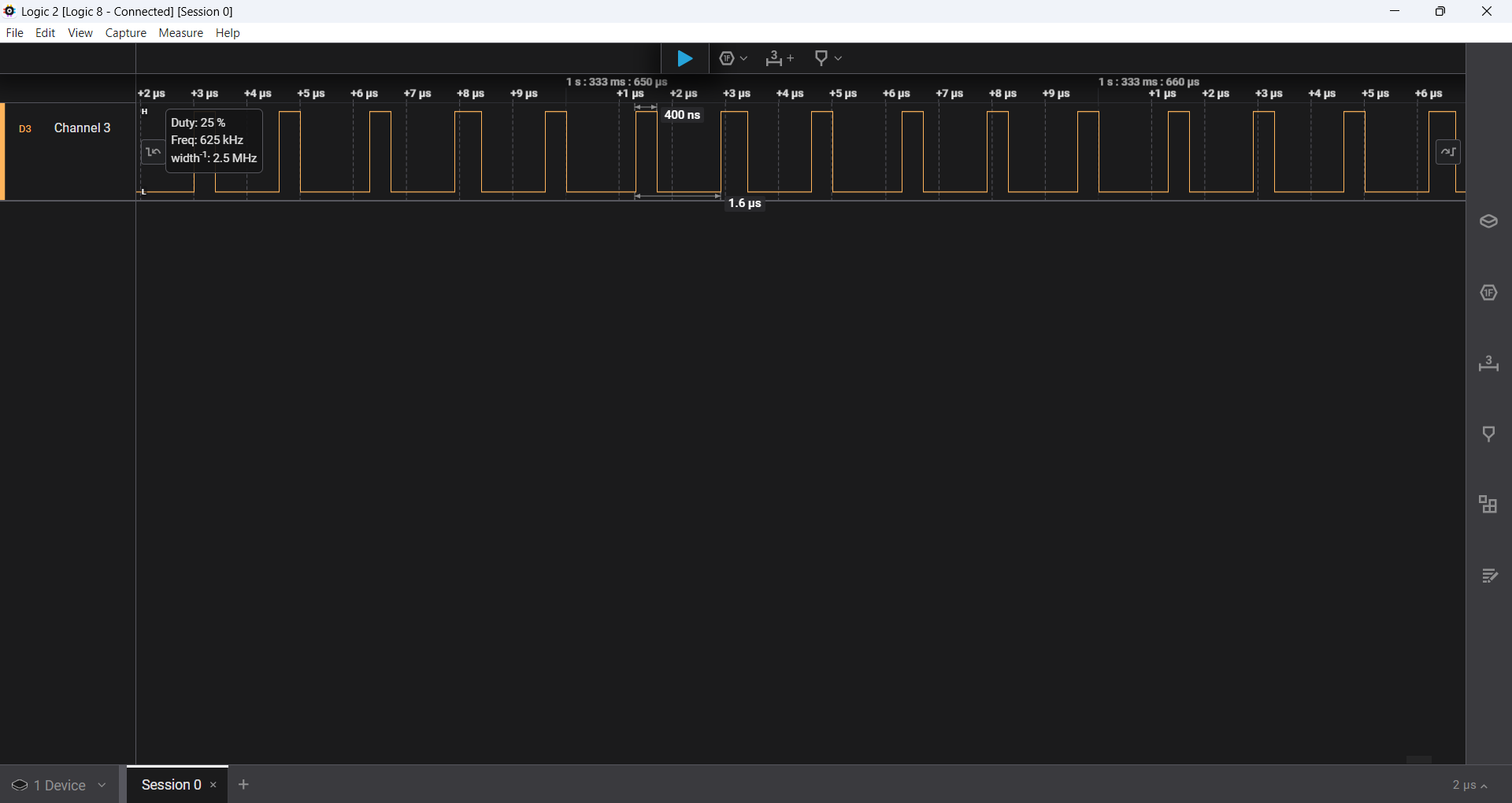1512x803 pixels.
Task: Open the Measure menu
Action: pos(180,33)
